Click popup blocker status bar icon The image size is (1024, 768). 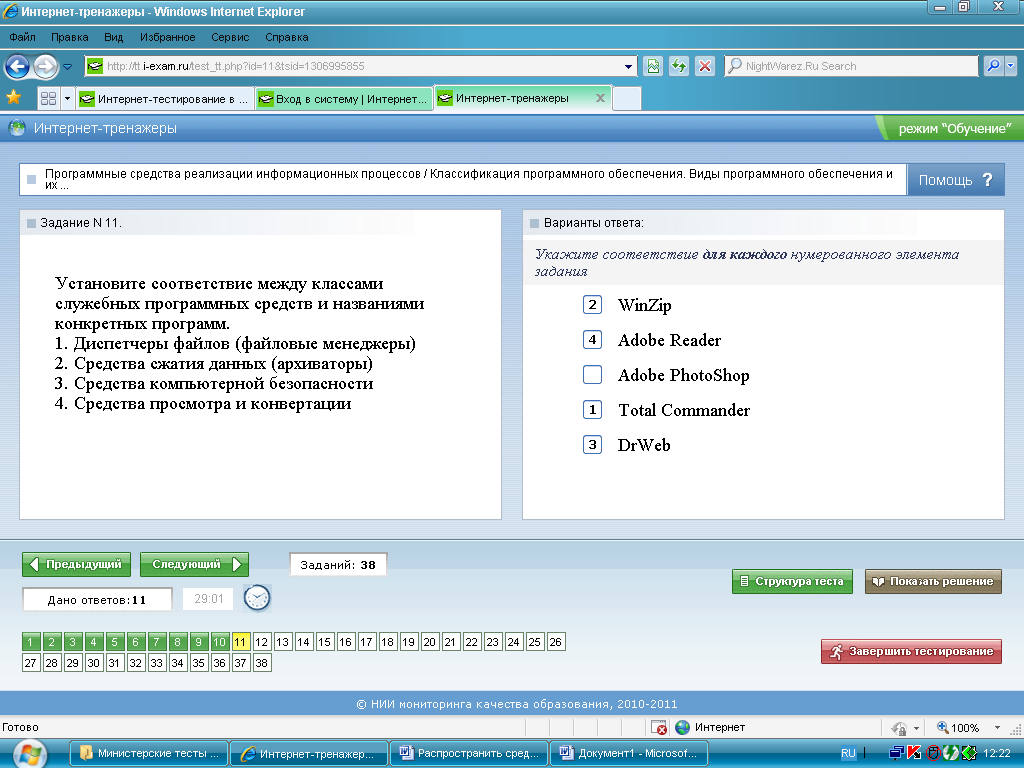[x=660, y=728]
